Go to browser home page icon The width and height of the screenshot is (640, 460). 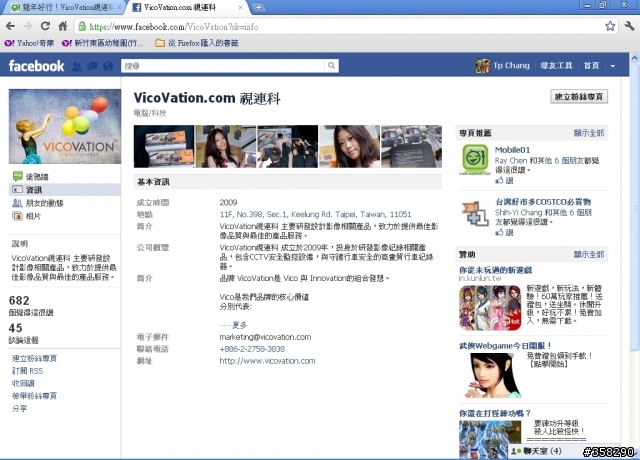pyautogui.click(x=63, y=27)
